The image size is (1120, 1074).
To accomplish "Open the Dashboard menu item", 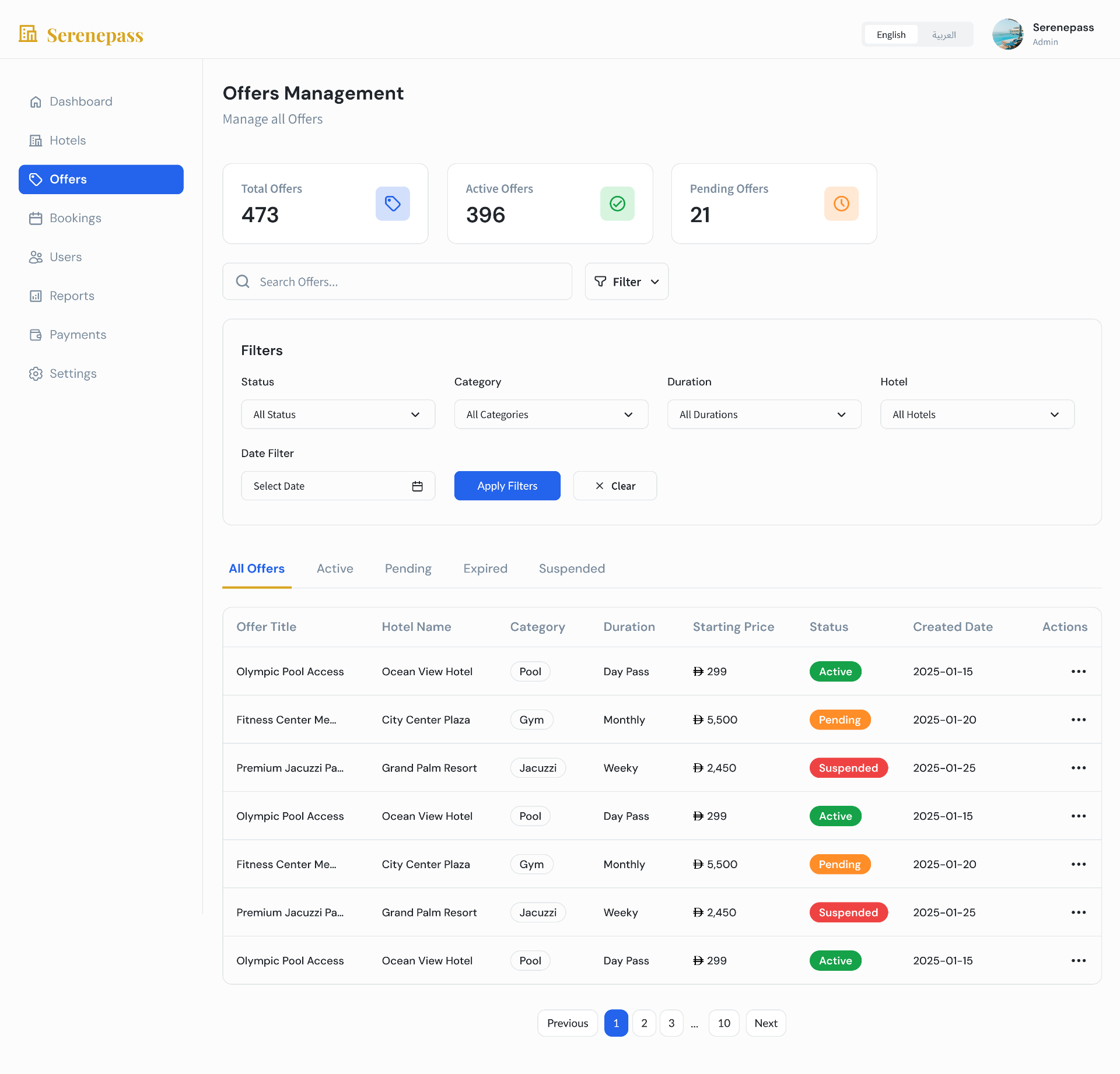I will (x=101, y=102).
